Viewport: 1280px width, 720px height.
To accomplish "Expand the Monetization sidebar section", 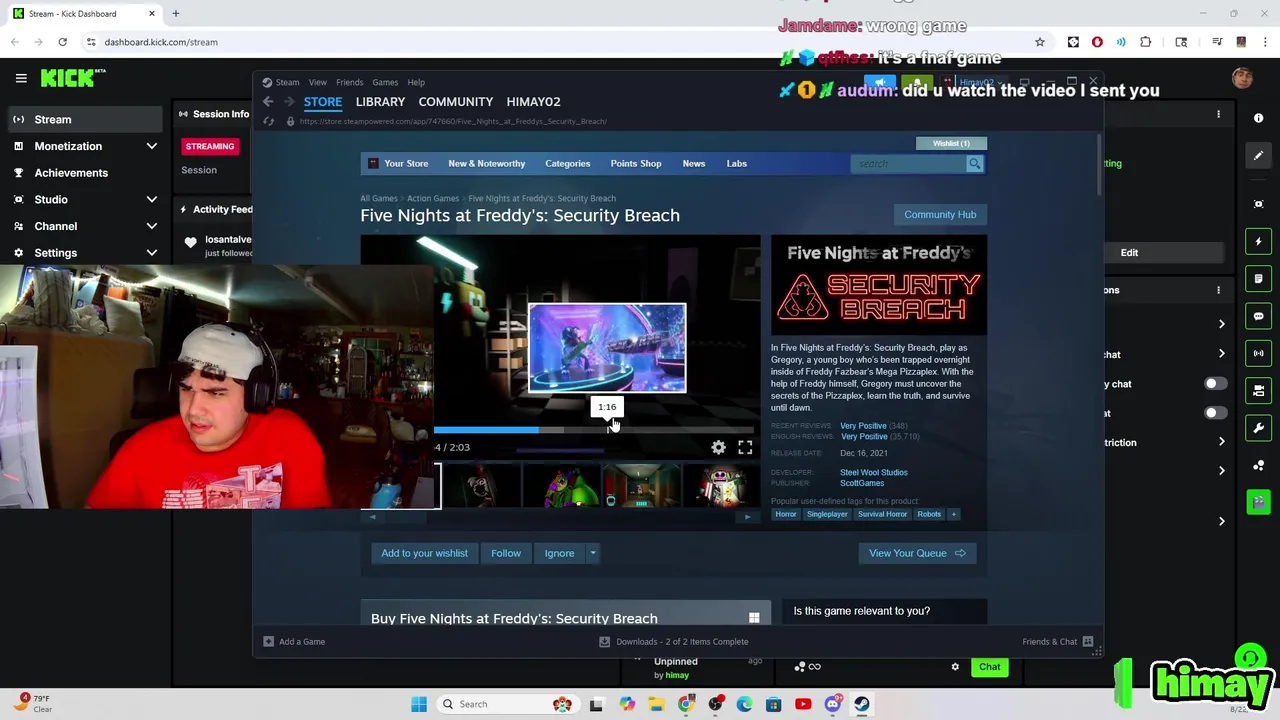I will pos(152,146).
